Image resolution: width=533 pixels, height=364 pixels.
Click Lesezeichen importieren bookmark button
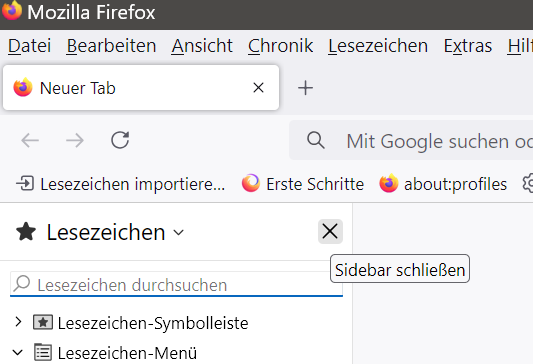pyautogui.click(x=120, y=184)
